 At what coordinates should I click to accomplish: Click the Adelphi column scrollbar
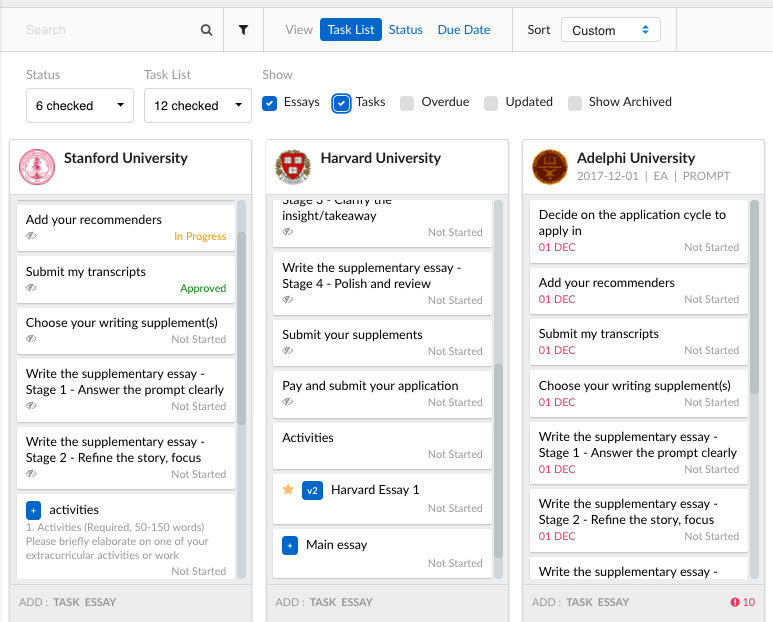[755, 297]
